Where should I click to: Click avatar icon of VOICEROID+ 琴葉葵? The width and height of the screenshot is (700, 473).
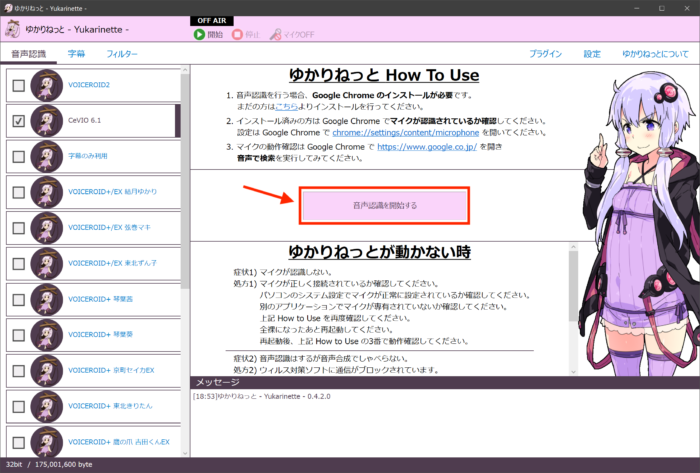[x=47, y=335]
